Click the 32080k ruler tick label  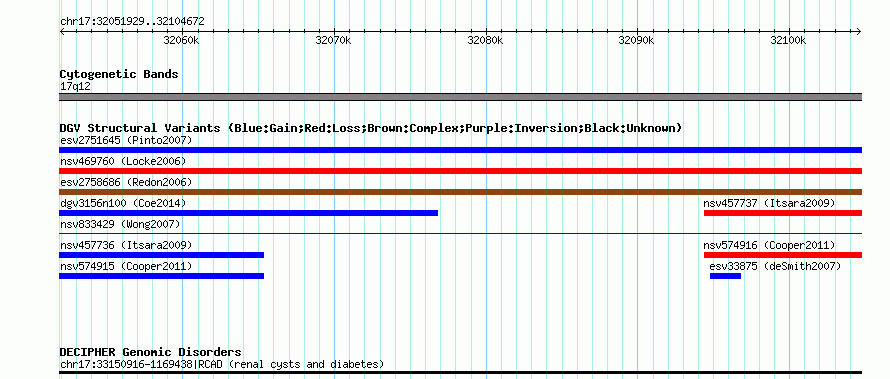(485, 40)
